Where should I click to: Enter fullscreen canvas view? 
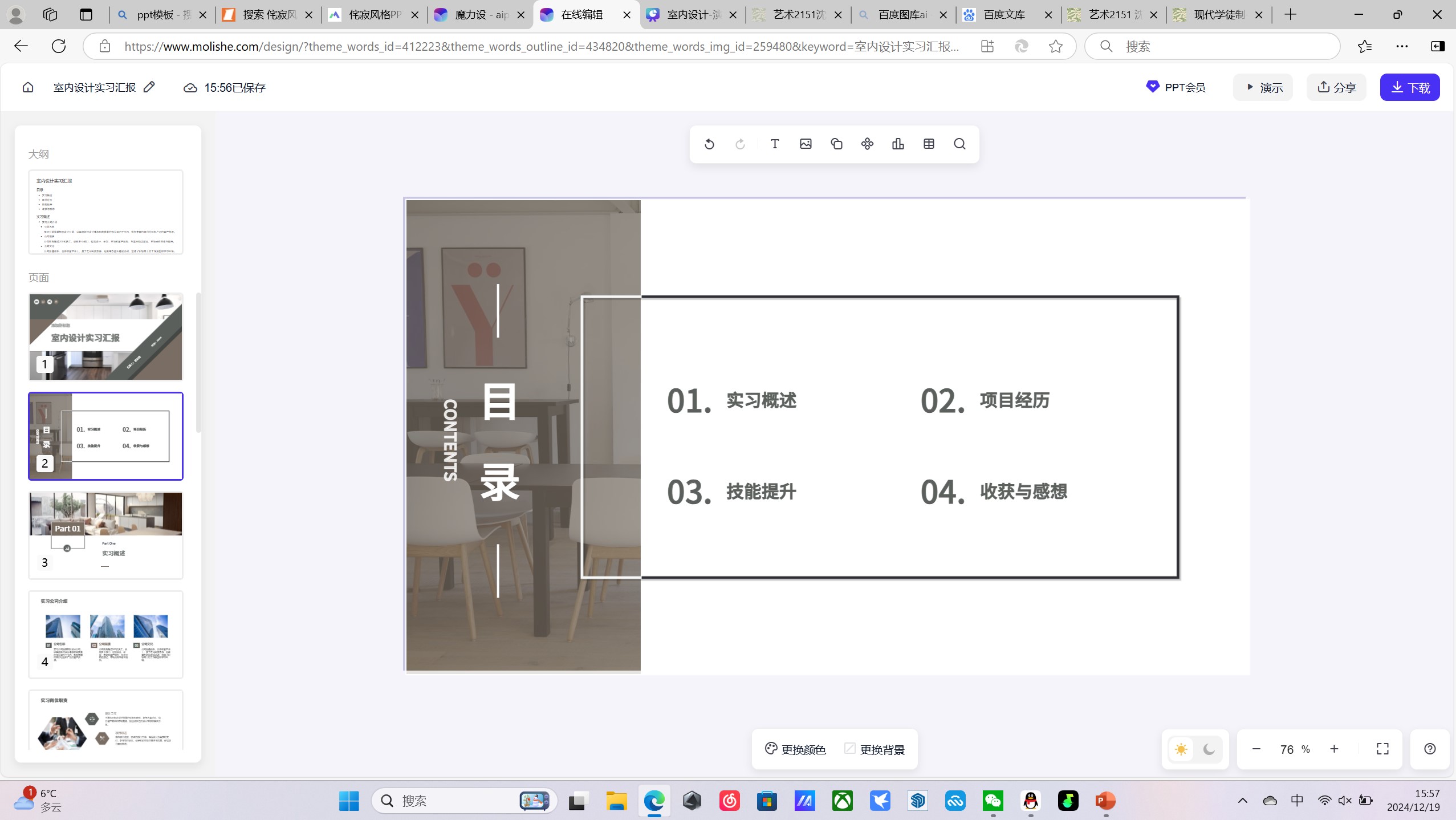click(1382, 749)
